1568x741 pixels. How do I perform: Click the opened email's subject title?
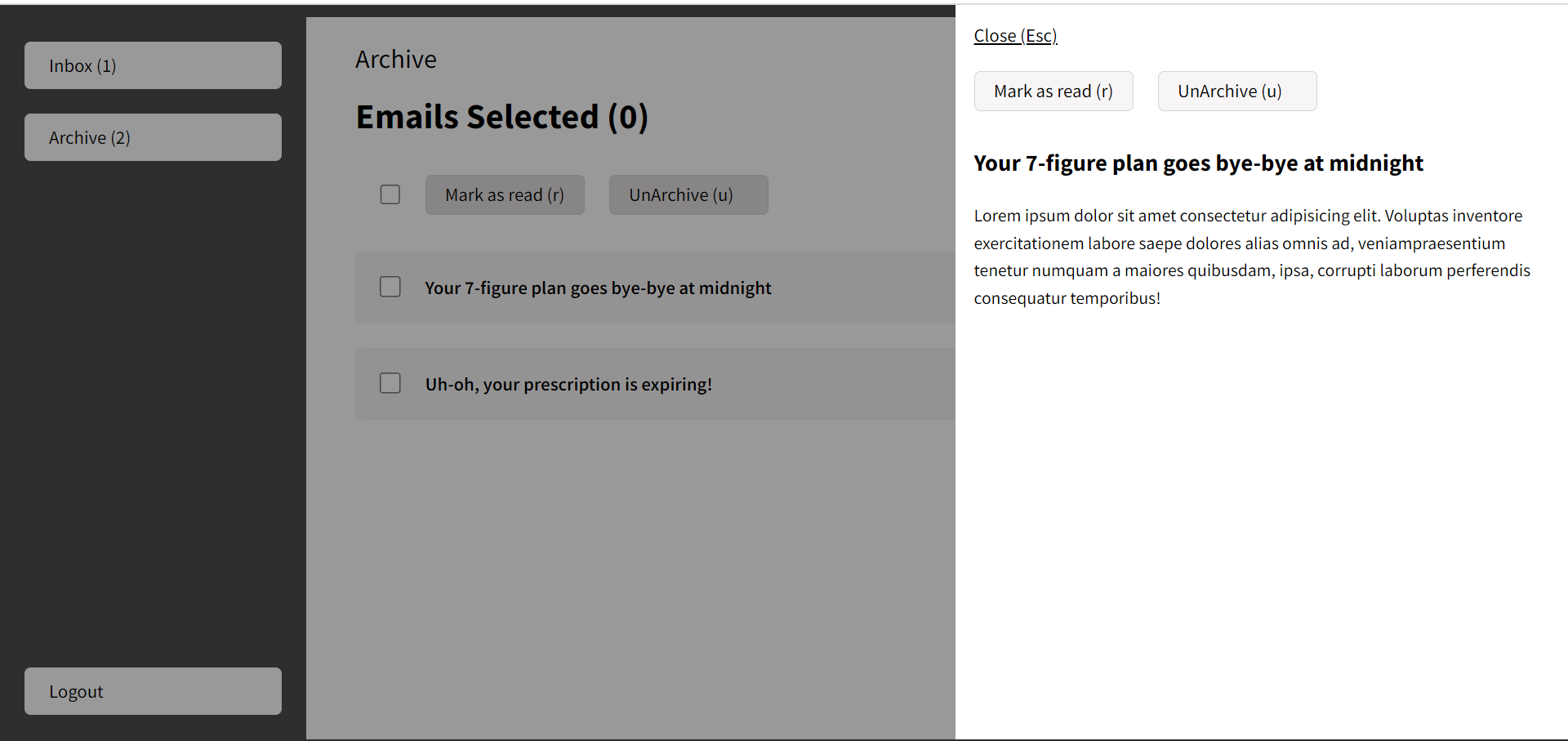click(1197, 163)
